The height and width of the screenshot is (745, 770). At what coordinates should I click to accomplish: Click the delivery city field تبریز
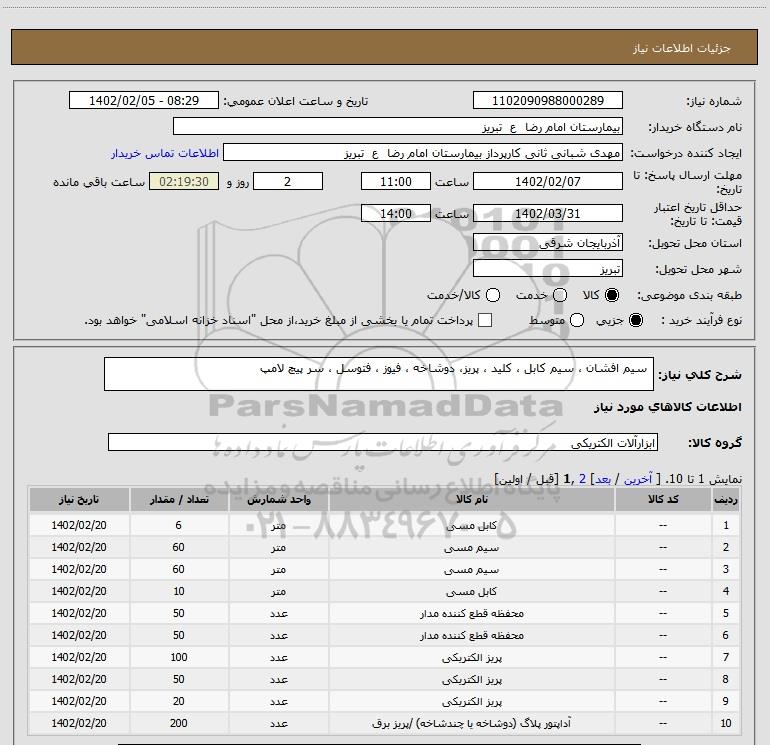click(x=548, y=268)
